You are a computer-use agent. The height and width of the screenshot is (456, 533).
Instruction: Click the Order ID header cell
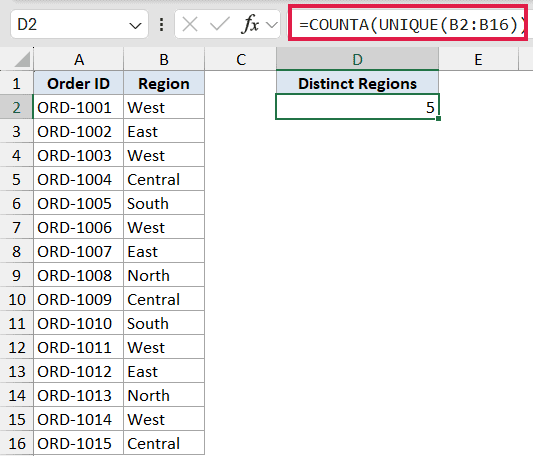(x=79, y=83)
